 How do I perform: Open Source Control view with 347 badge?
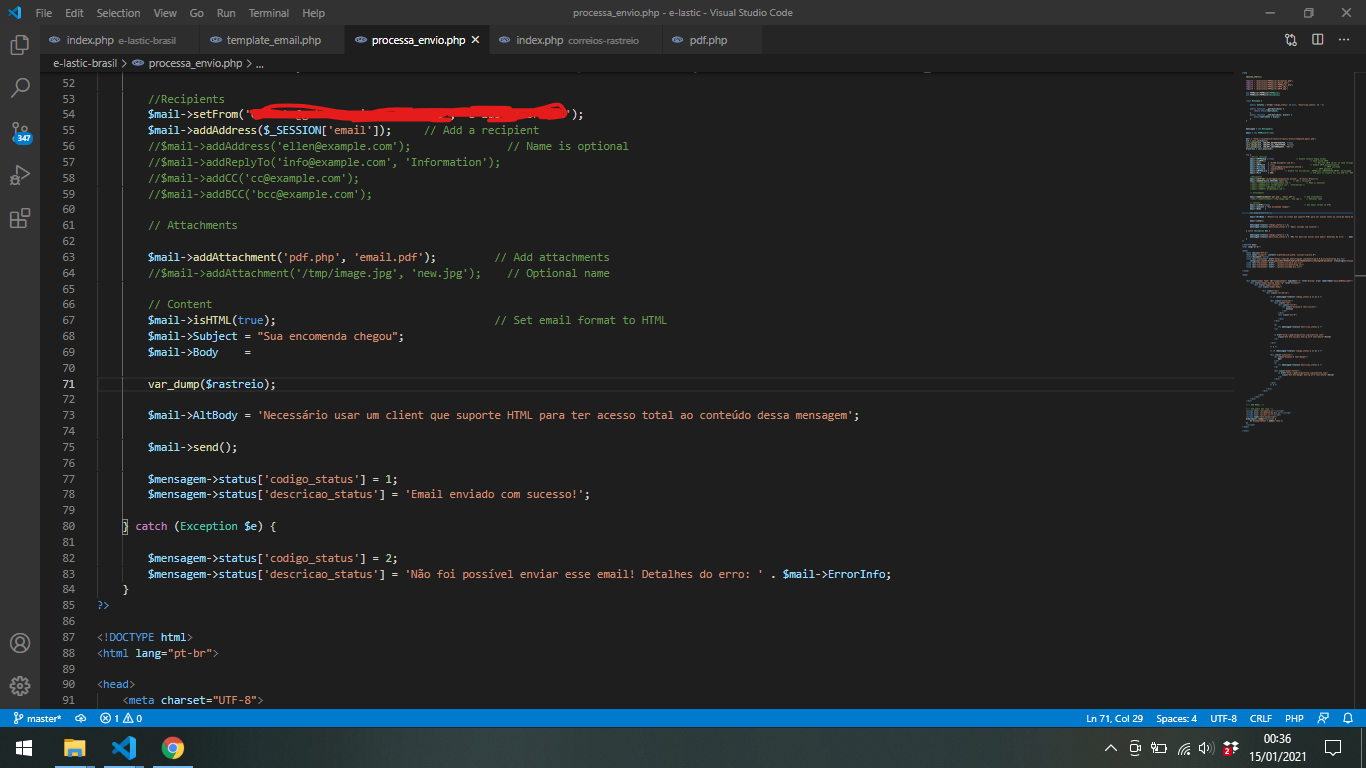pos(19,133)
